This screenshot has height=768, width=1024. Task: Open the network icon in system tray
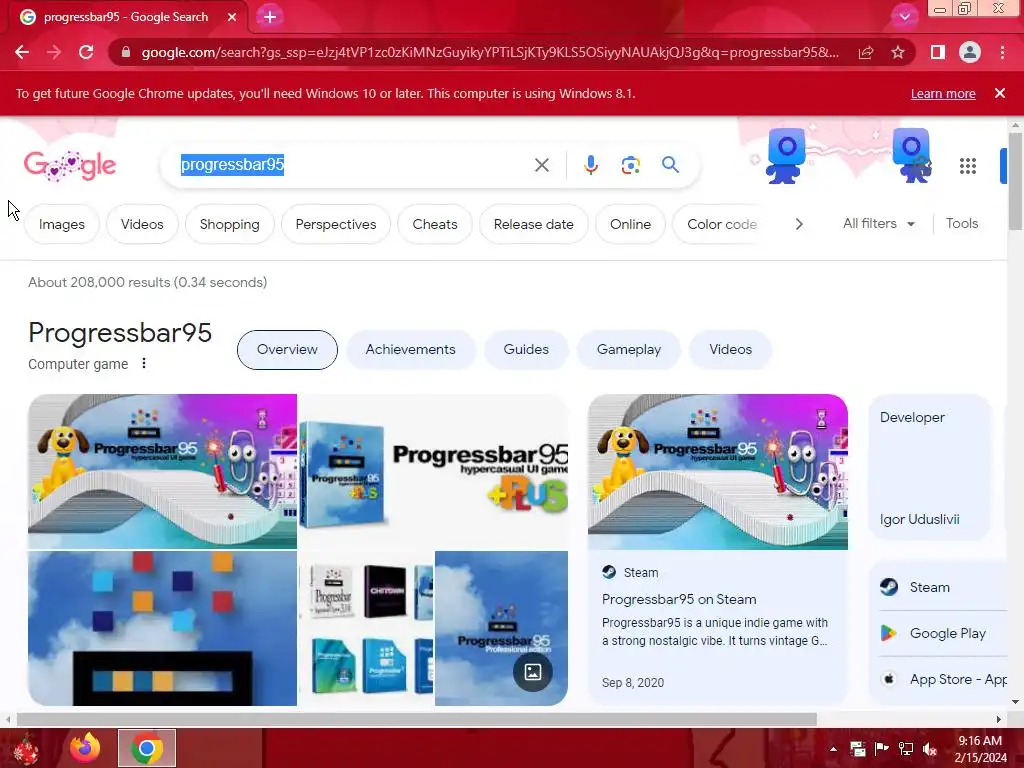click(x=906, y=749)
